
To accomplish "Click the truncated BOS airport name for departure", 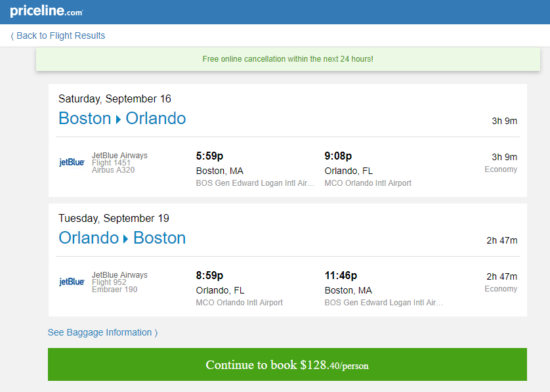I will coord(255,183).
